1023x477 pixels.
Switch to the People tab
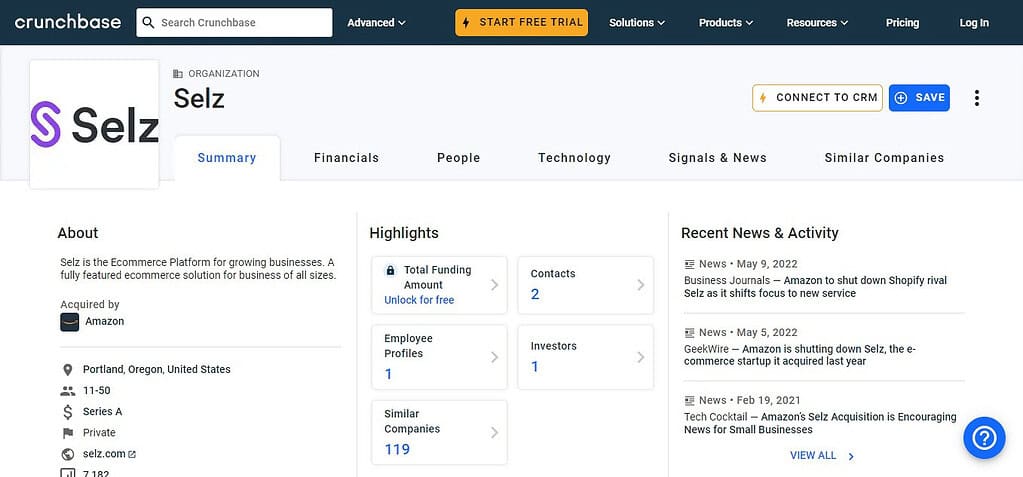(x=459, y=158)
